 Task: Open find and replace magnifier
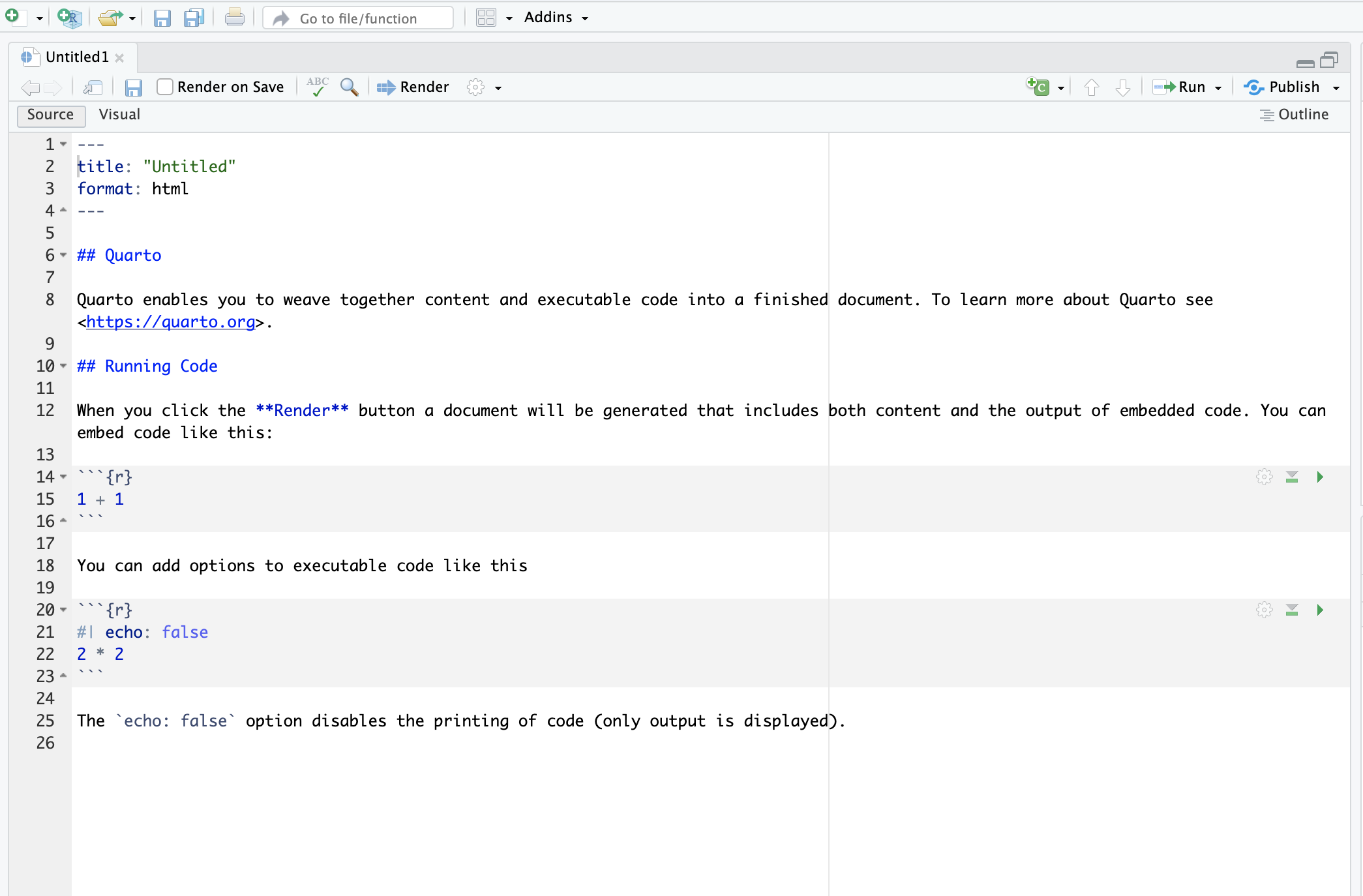click(x=350, y=87)
